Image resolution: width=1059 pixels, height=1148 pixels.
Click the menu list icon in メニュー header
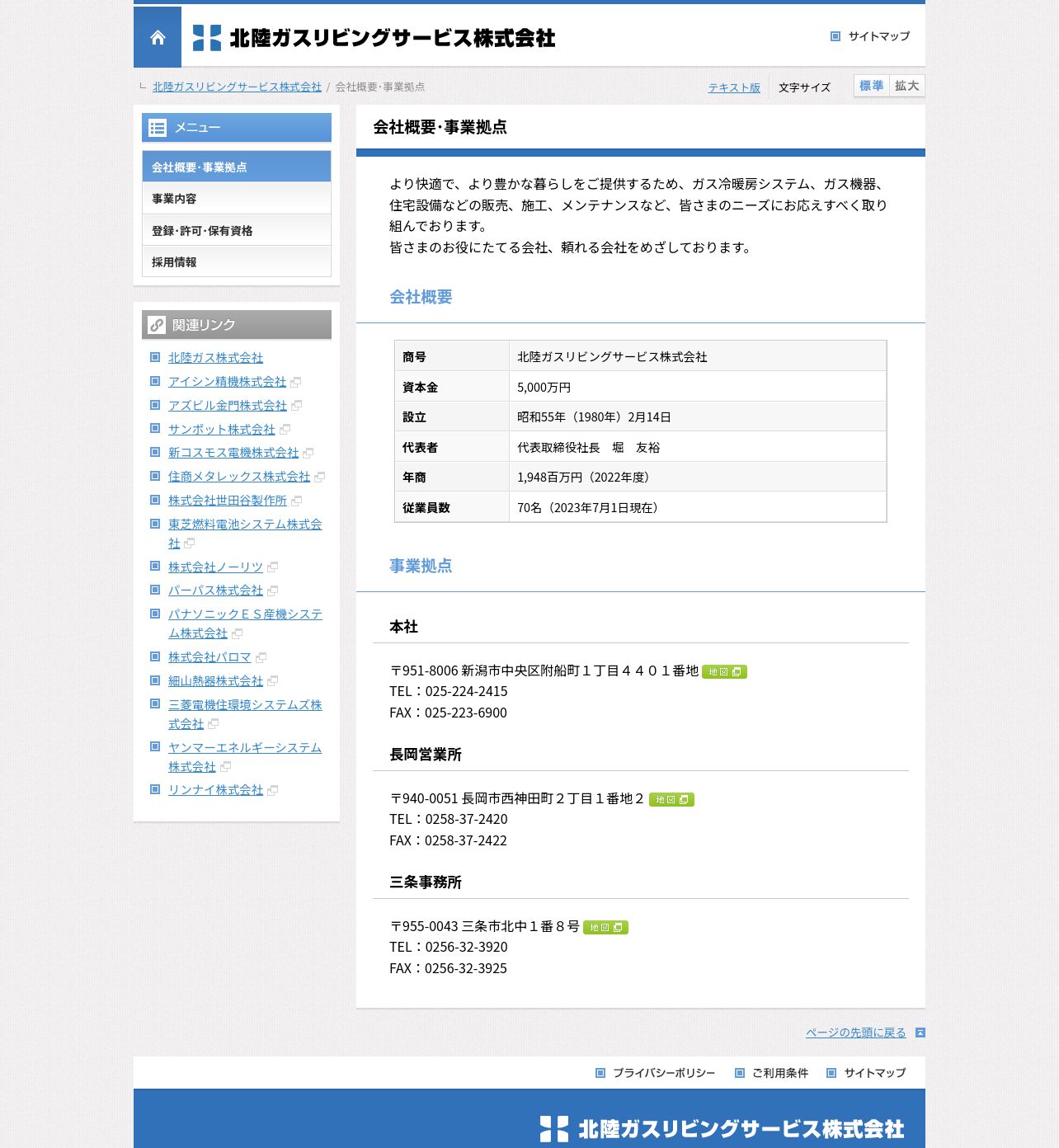coord(158,128)
